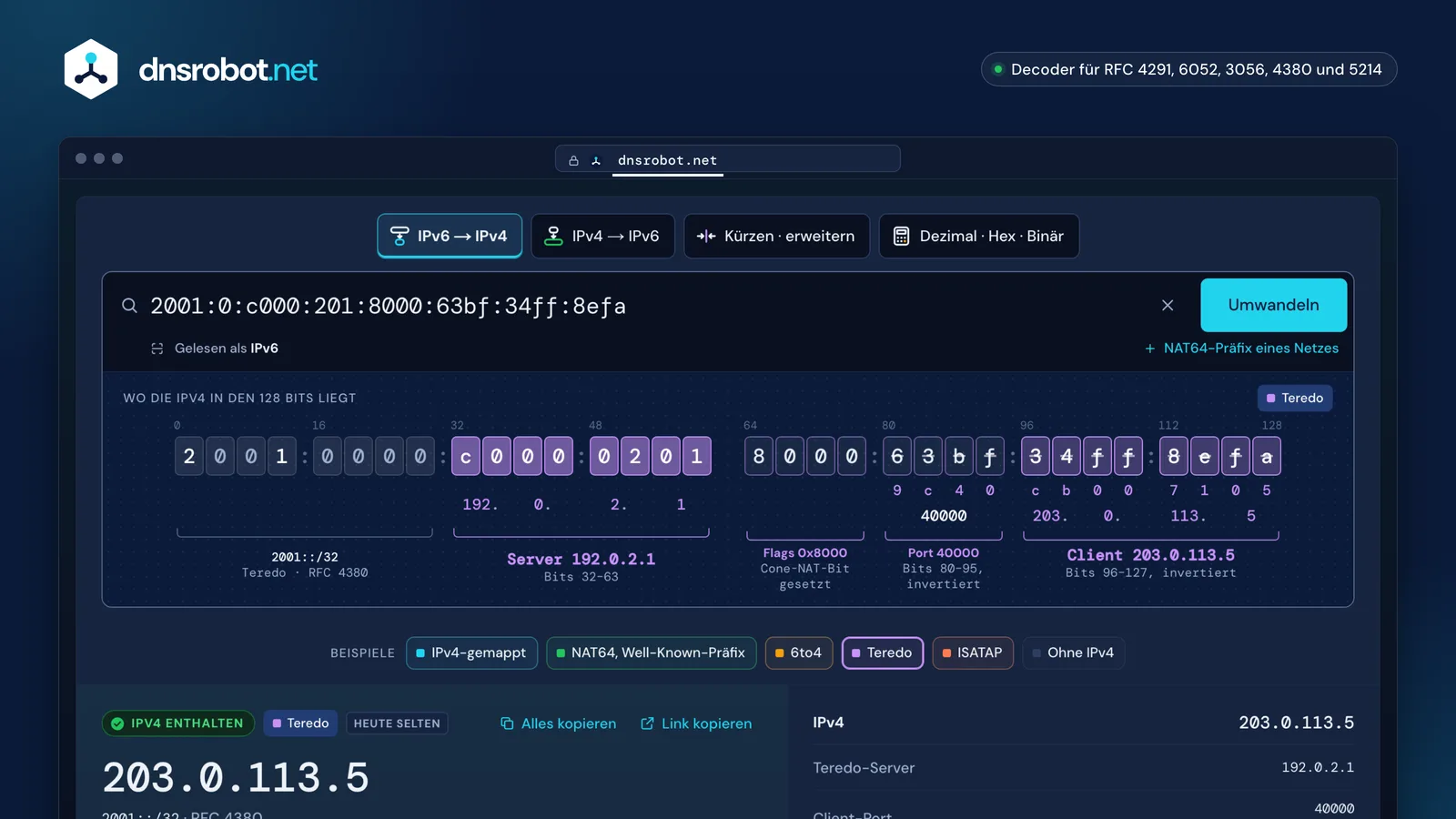Click the small favicon in the address bar
1456x819 pixels.
(596, 160)
